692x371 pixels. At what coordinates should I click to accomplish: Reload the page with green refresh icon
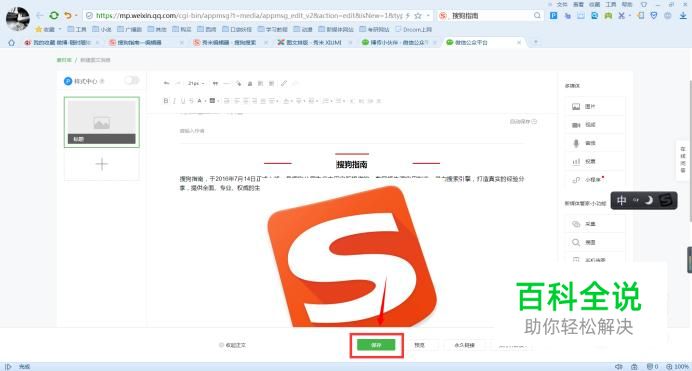coord(54,15)
